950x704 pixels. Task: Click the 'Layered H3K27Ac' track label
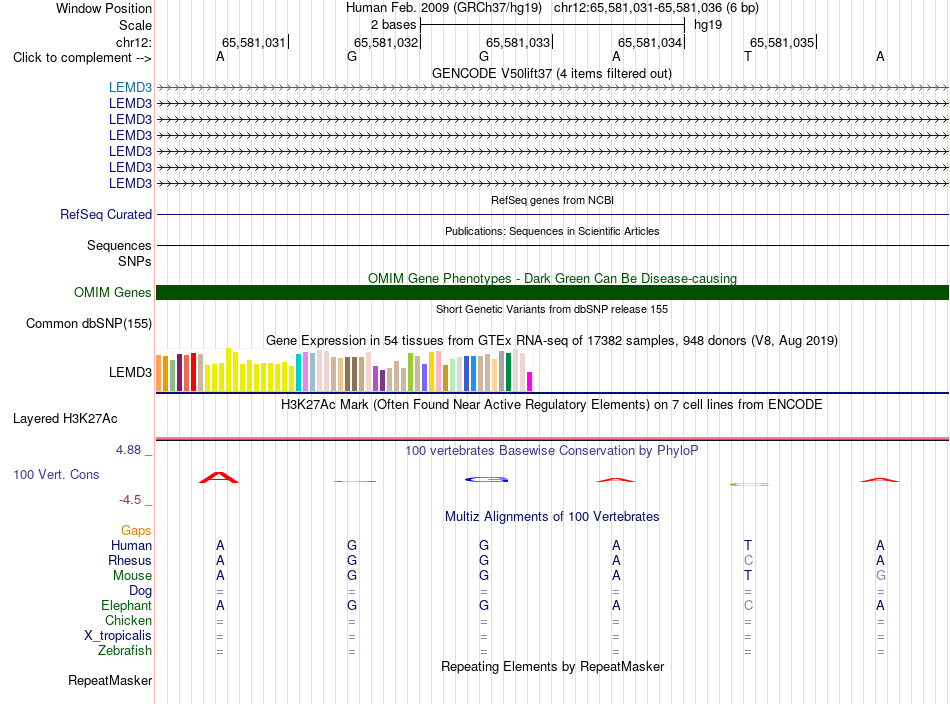tap(65, 419)
